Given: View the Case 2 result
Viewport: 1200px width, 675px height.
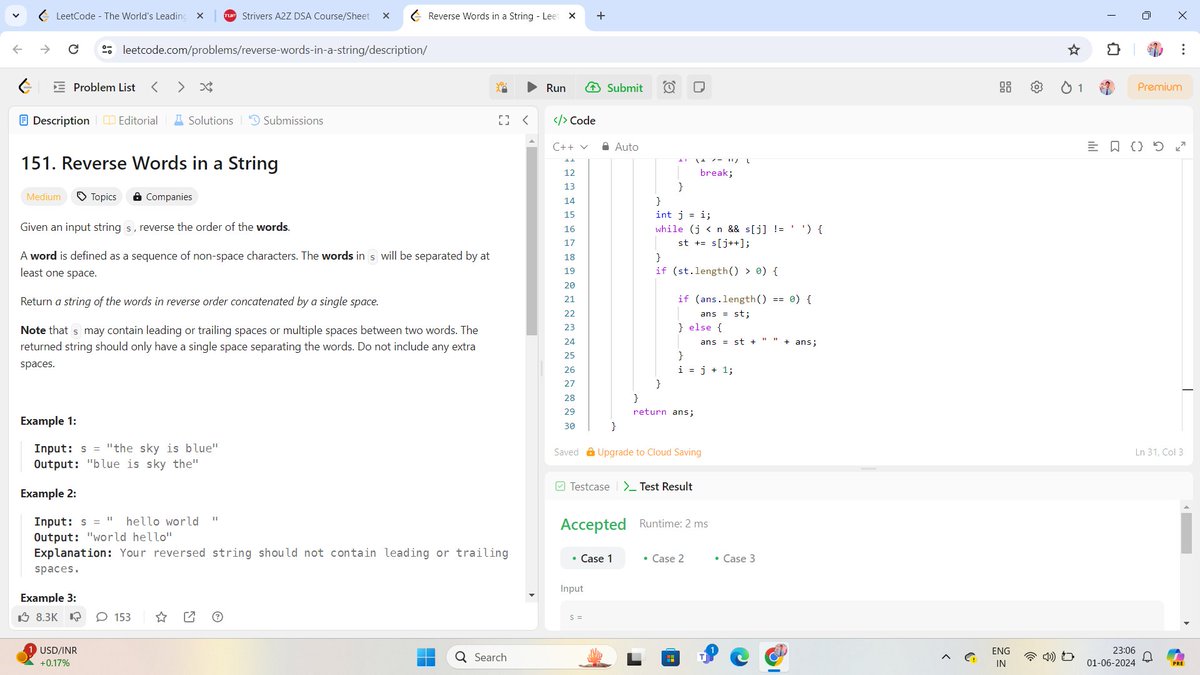Looking at the screenshot, I should point(664,558).
